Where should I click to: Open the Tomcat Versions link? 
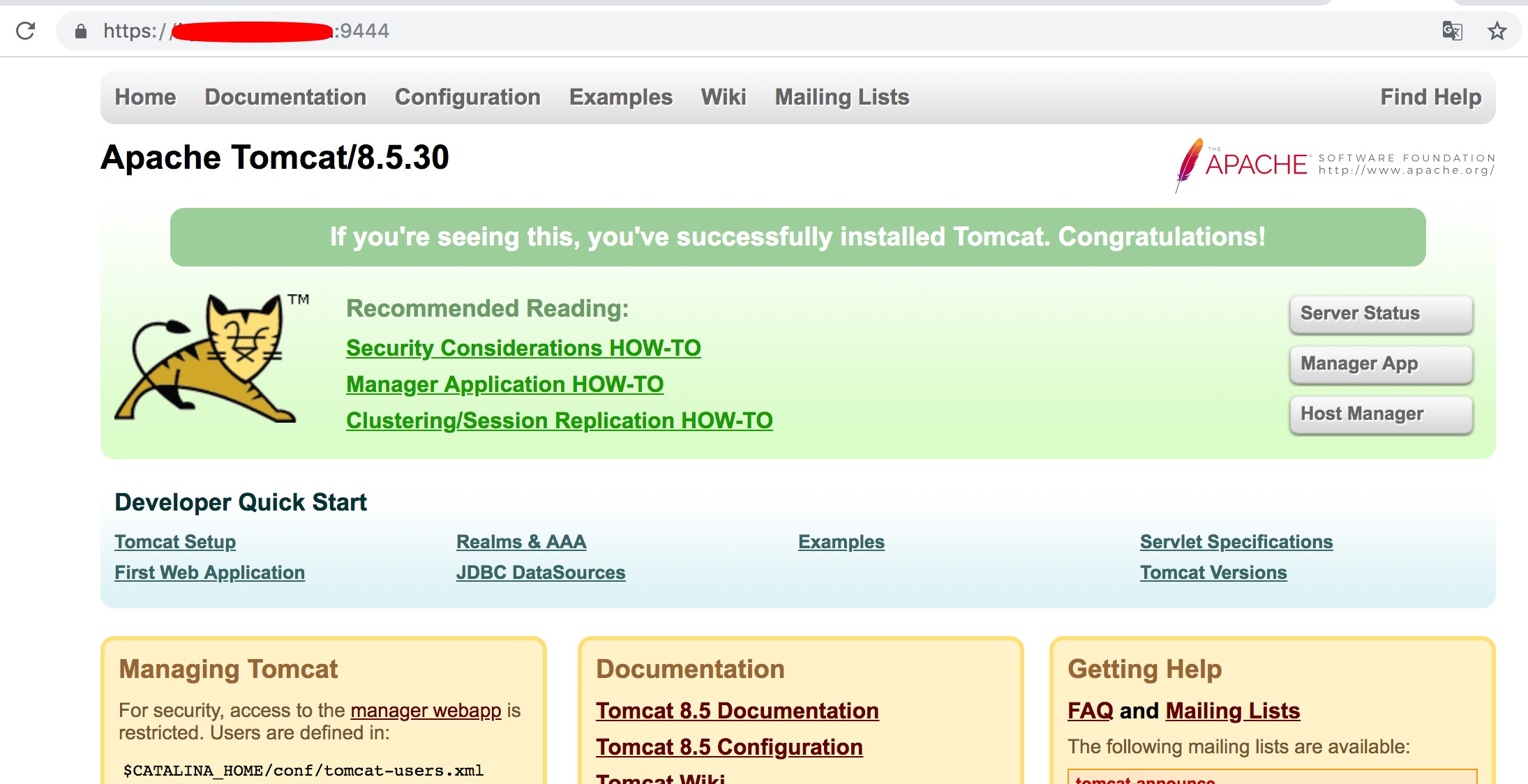coord(1213,573)
